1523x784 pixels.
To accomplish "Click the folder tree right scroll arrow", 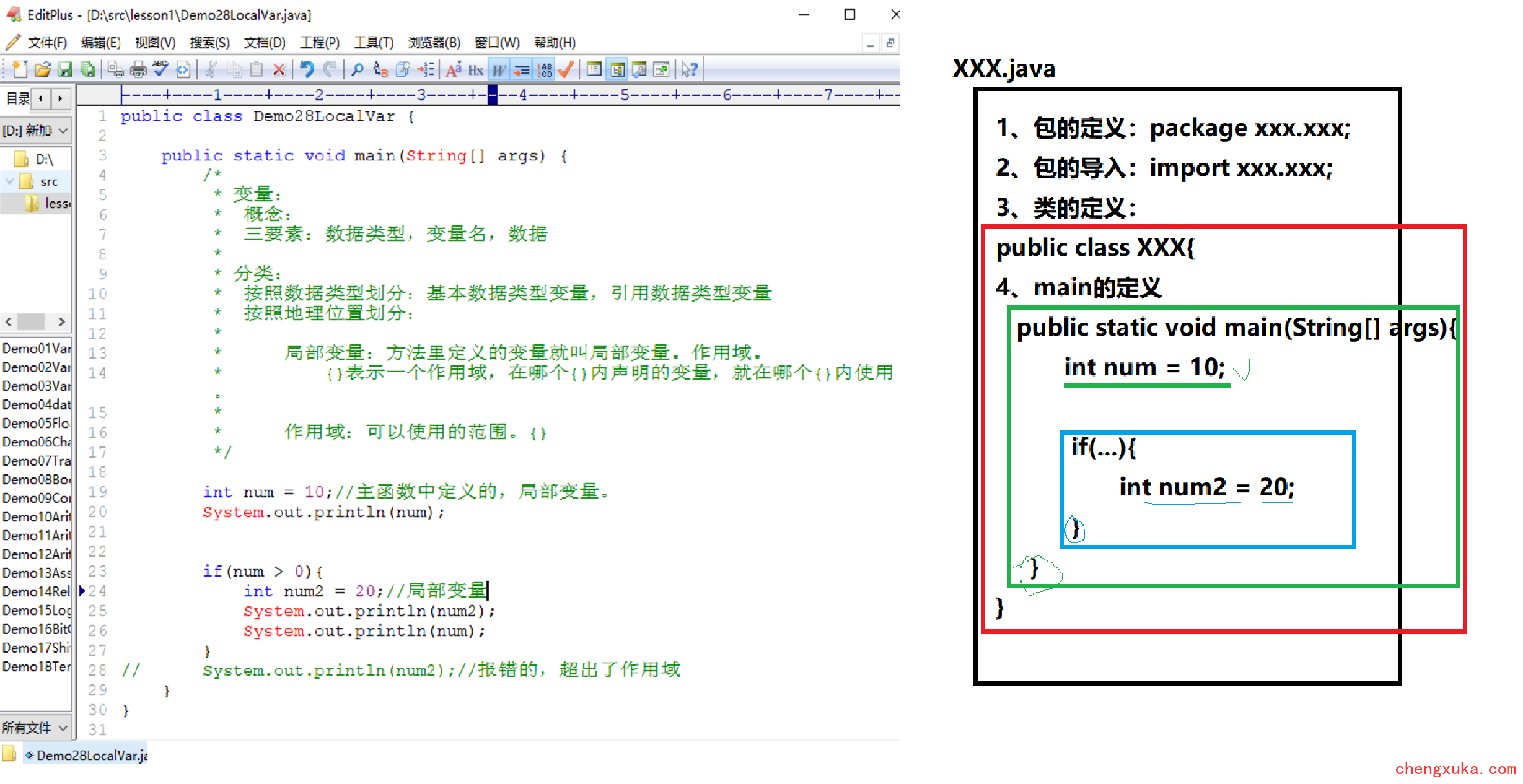I will pyautogui.click(x=61, y=321).
